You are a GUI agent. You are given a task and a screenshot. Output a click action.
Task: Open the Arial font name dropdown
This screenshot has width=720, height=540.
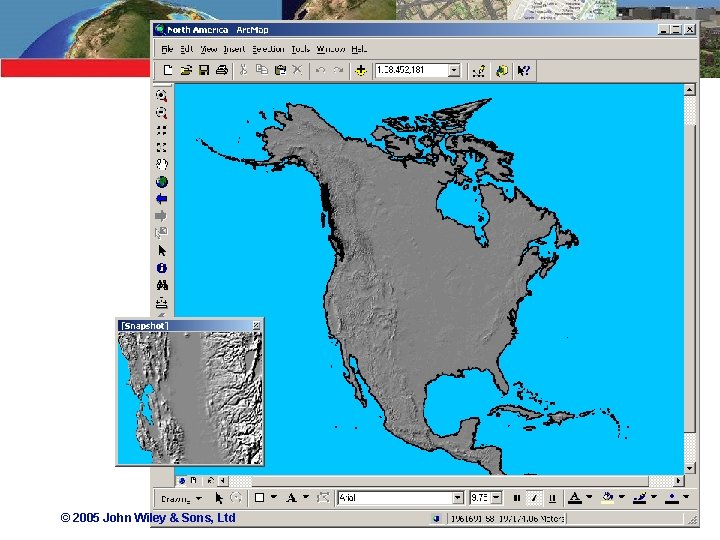tap(457, 498)
